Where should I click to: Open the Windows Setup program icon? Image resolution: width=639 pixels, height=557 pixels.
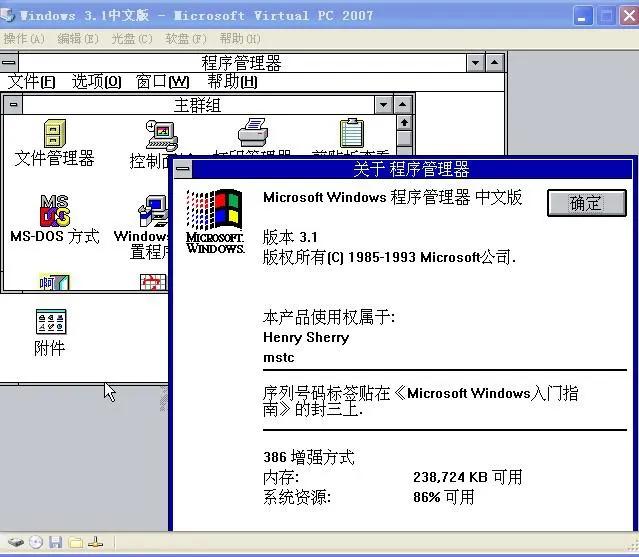pos(153,211)
